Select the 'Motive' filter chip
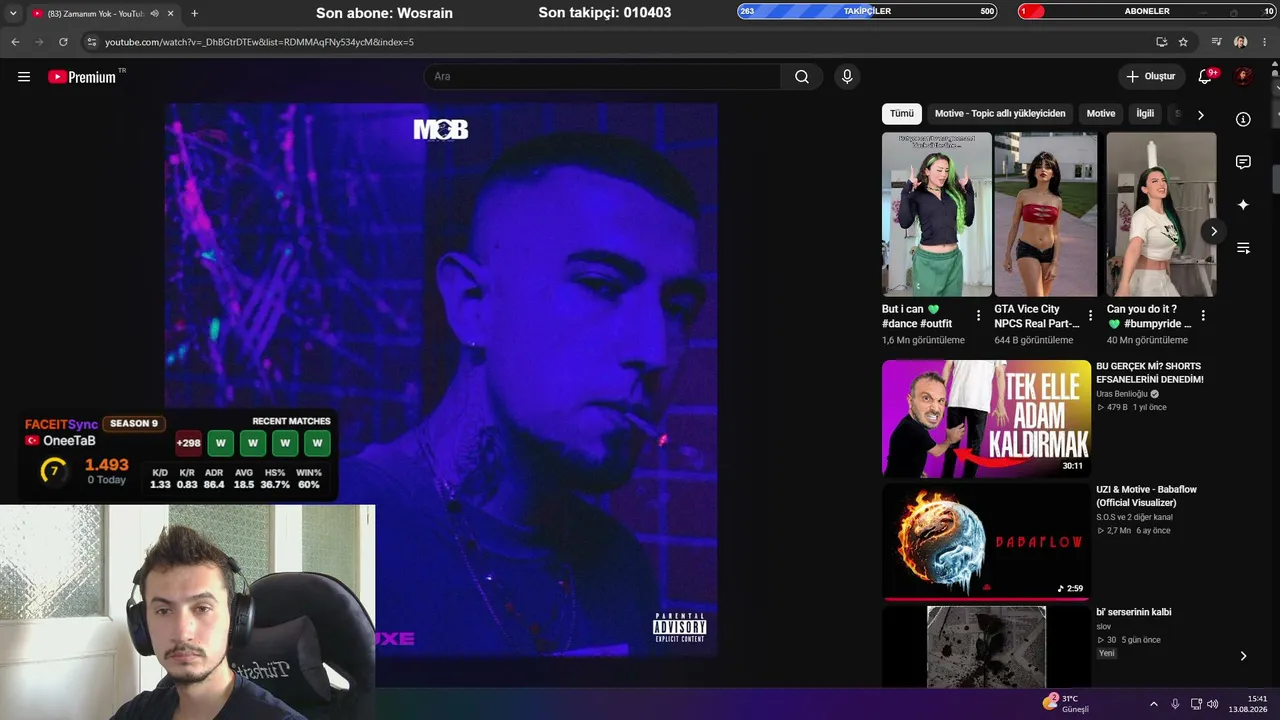1280x720 pixels. (1101, 114)
